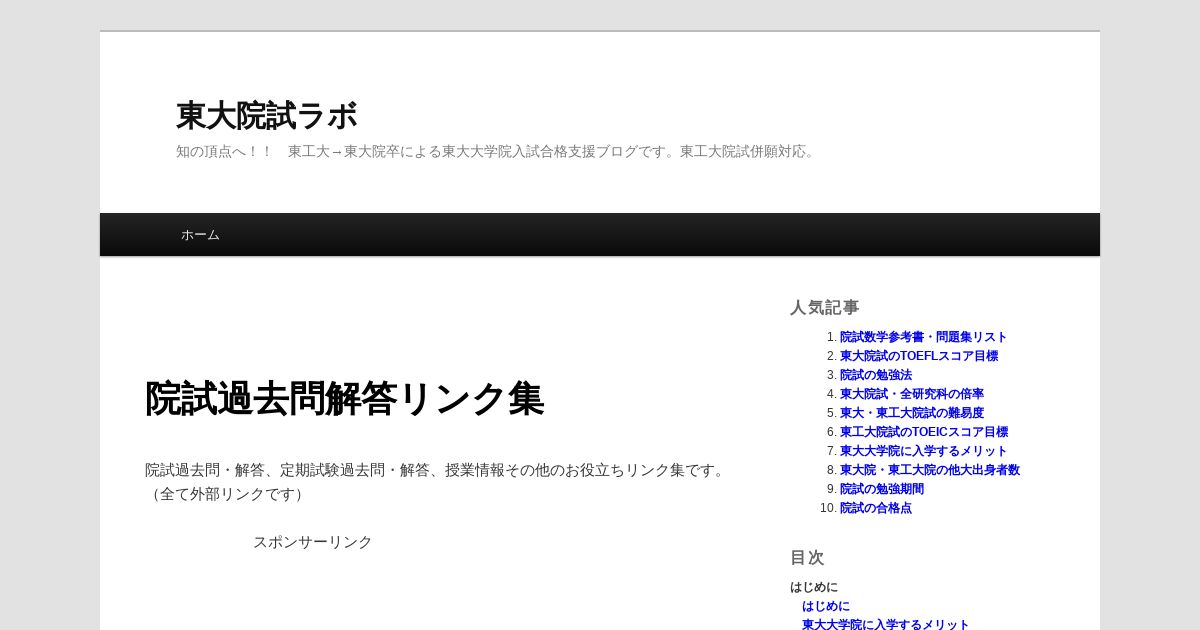Open 東大院試・全研究科の倍率 article

point(912,394)
